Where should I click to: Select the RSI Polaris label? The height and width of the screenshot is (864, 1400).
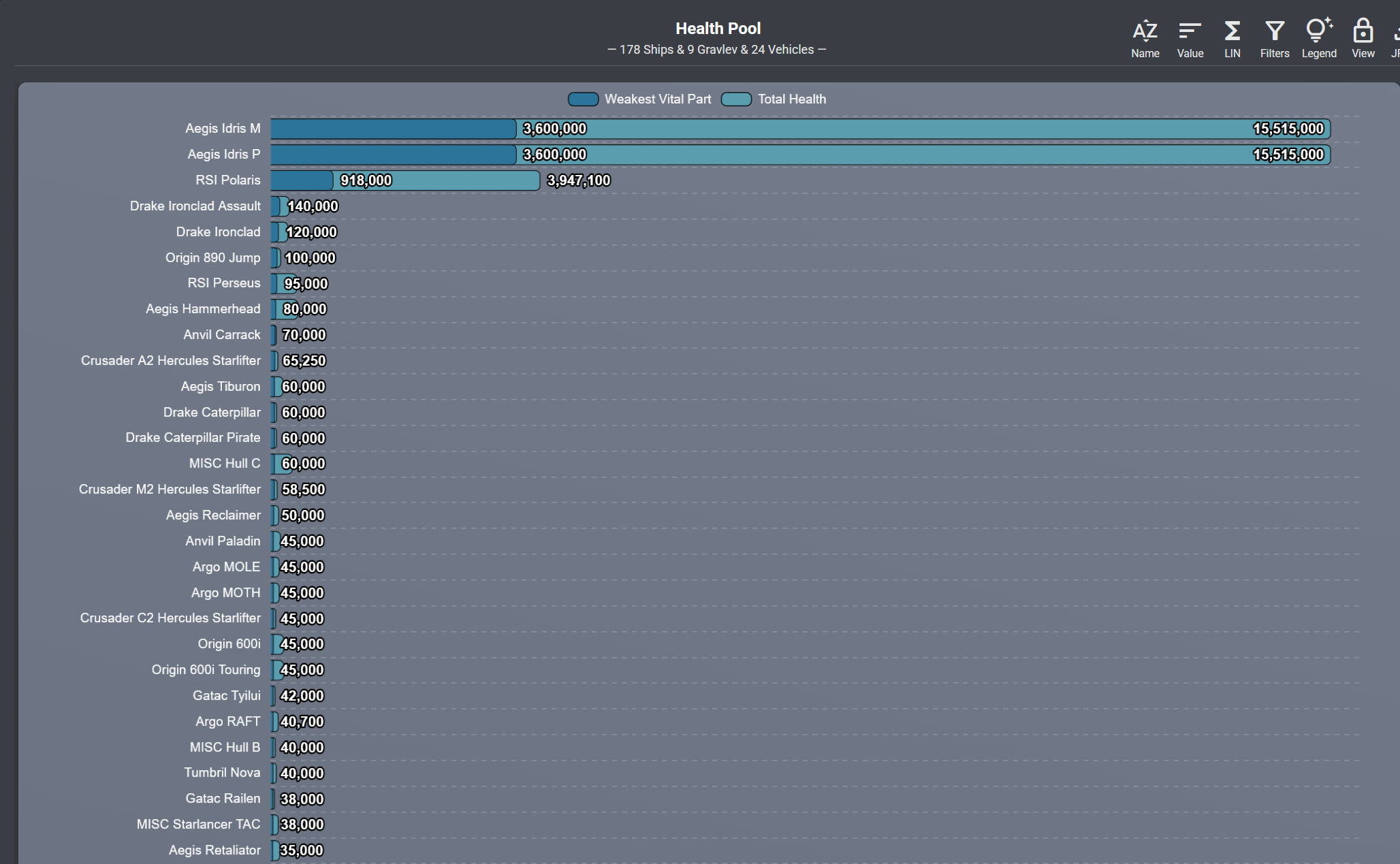228,180
